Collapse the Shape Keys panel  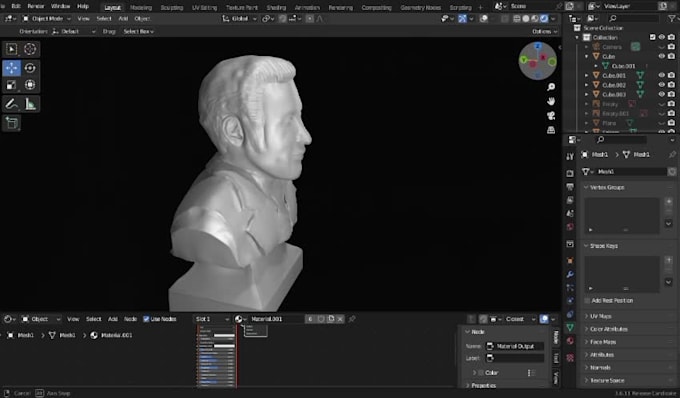[x=586, y=246]
